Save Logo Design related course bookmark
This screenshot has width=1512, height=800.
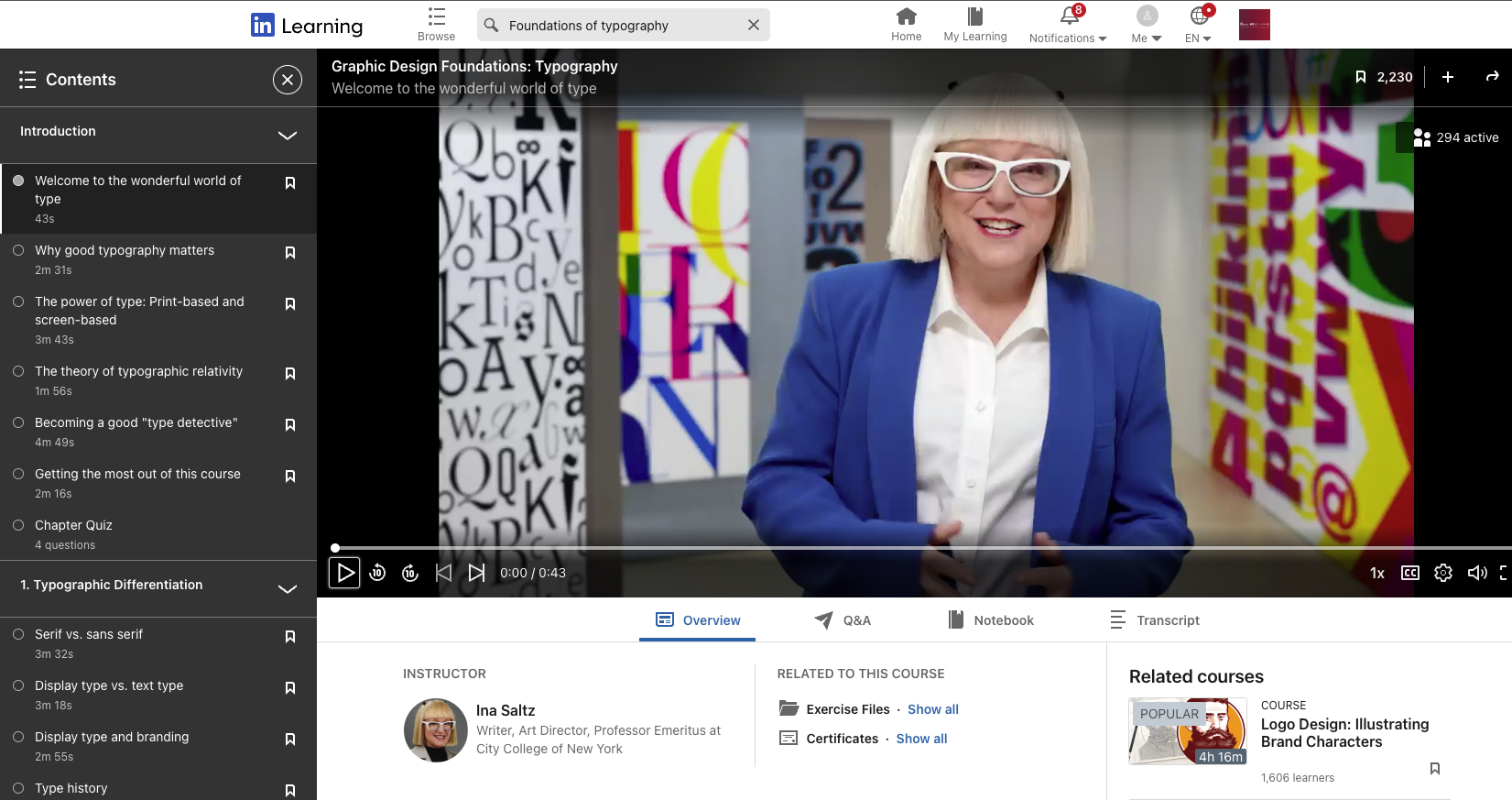(x=1434, y=769)
